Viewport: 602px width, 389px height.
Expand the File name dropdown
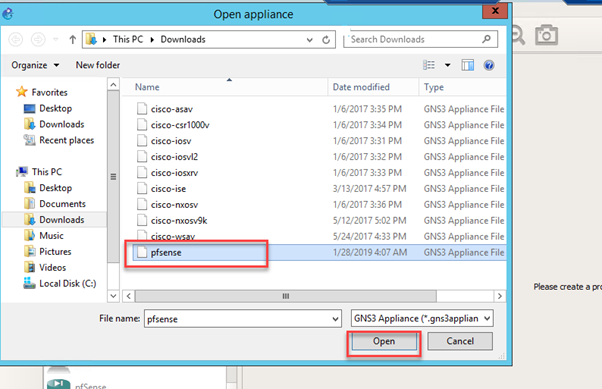coord(335,319)
